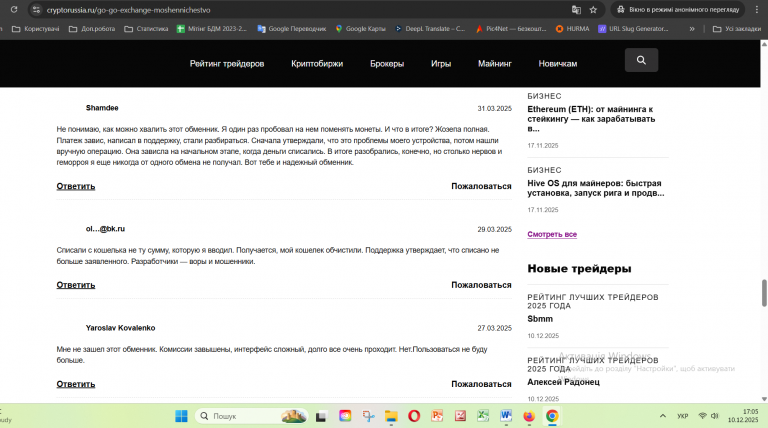Open the Новичкам menu item
The image size is (768, 428).
tap(558, 64)
